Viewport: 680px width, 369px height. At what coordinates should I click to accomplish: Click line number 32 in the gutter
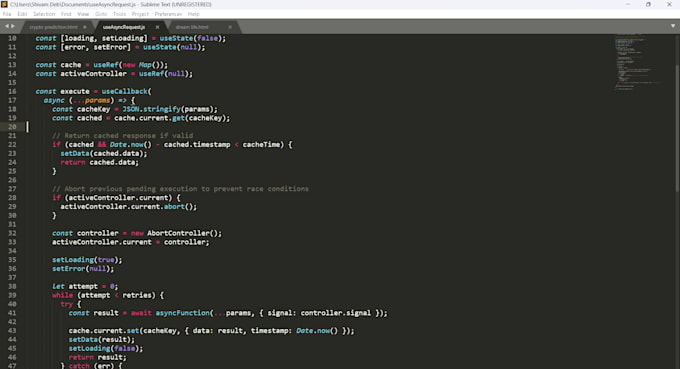pos(12,233)
